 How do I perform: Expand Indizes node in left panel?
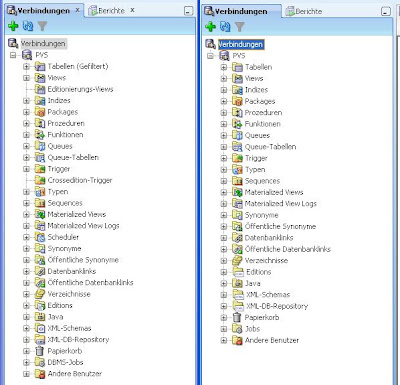pyautogui.click(x=26, y=101)
